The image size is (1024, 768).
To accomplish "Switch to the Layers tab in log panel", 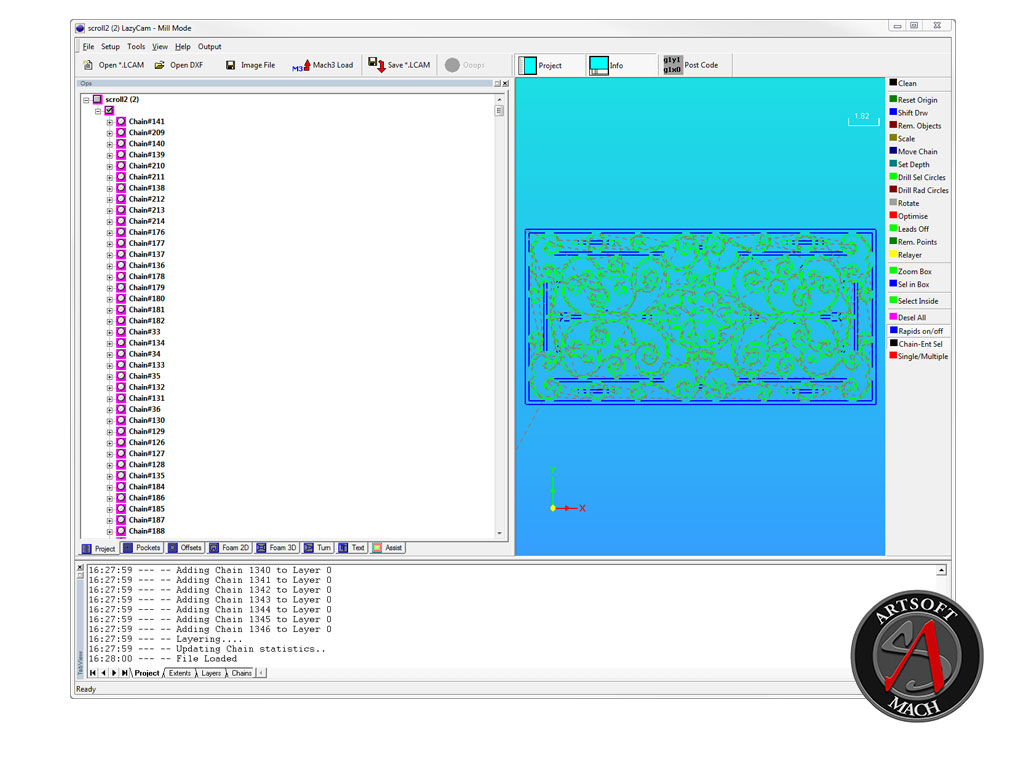I will point(211,673).
